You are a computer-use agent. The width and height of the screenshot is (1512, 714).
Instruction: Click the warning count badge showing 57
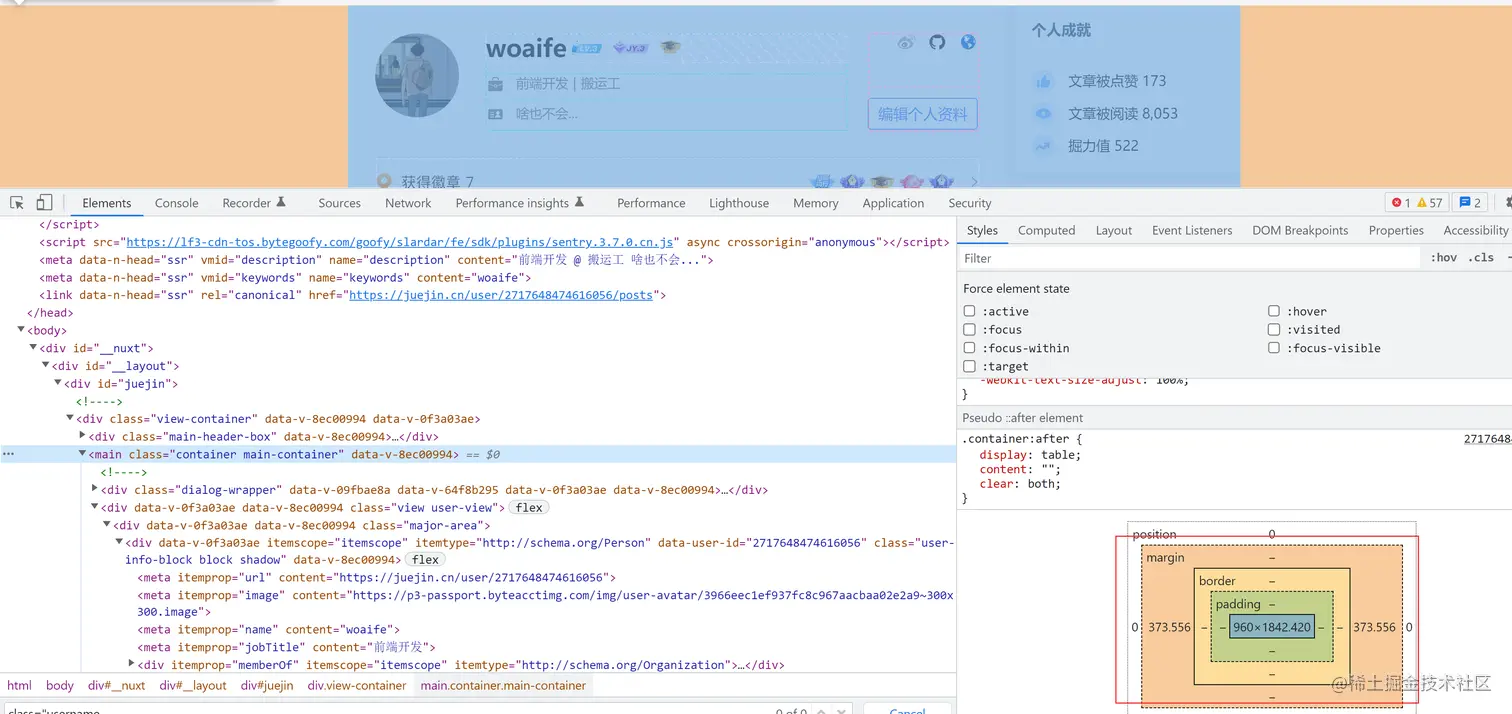(1430, 203)
